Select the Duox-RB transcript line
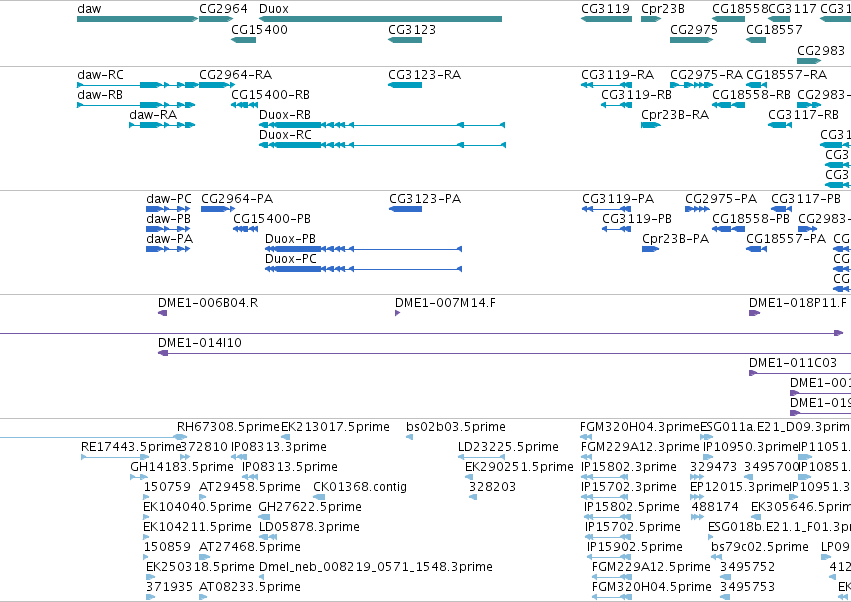 pyautogui.click(x=382, y=125)
